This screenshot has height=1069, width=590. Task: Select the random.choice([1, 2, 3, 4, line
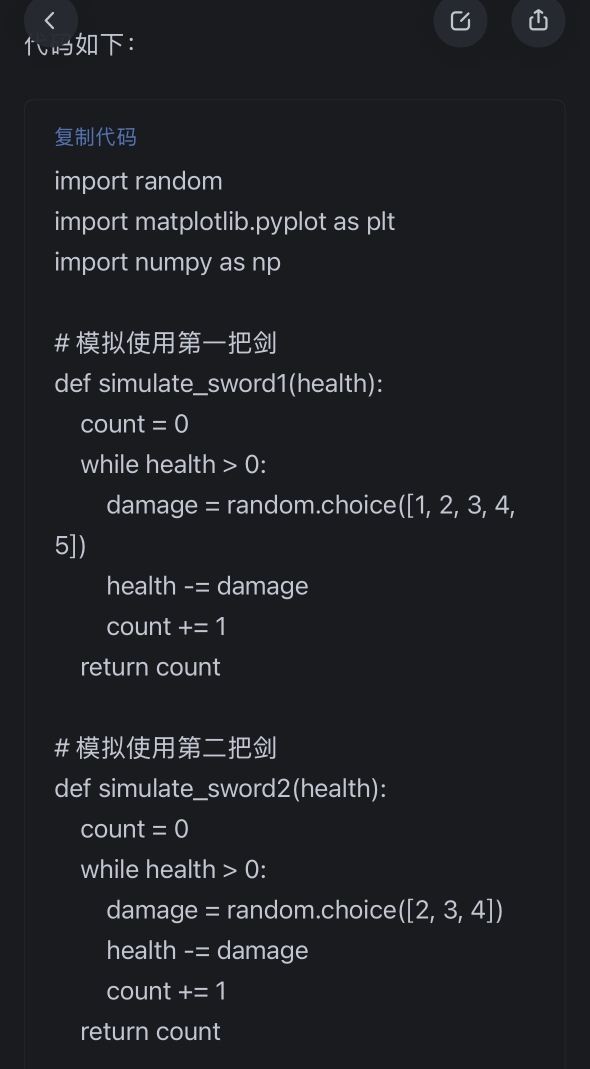[x=311, y=505]
